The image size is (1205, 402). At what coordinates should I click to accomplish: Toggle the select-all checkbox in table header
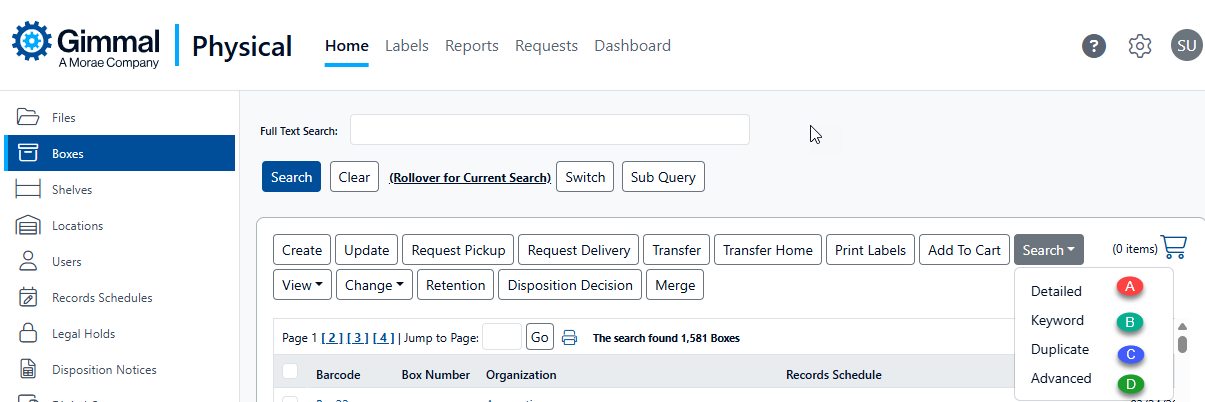(290, 372)
